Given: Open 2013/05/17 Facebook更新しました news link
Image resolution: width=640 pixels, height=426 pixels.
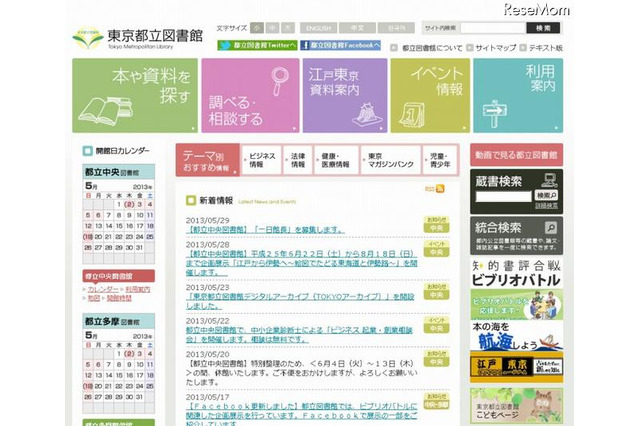Looking at the screenshot, I should [301, 415].
